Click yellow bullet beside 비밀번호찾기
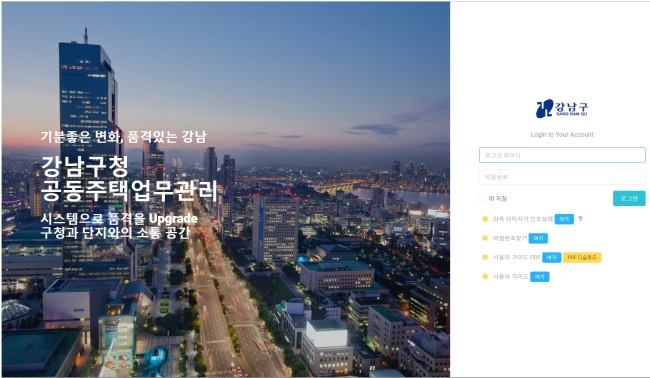The width and height of the screenshot is (650, 378). 485,238
